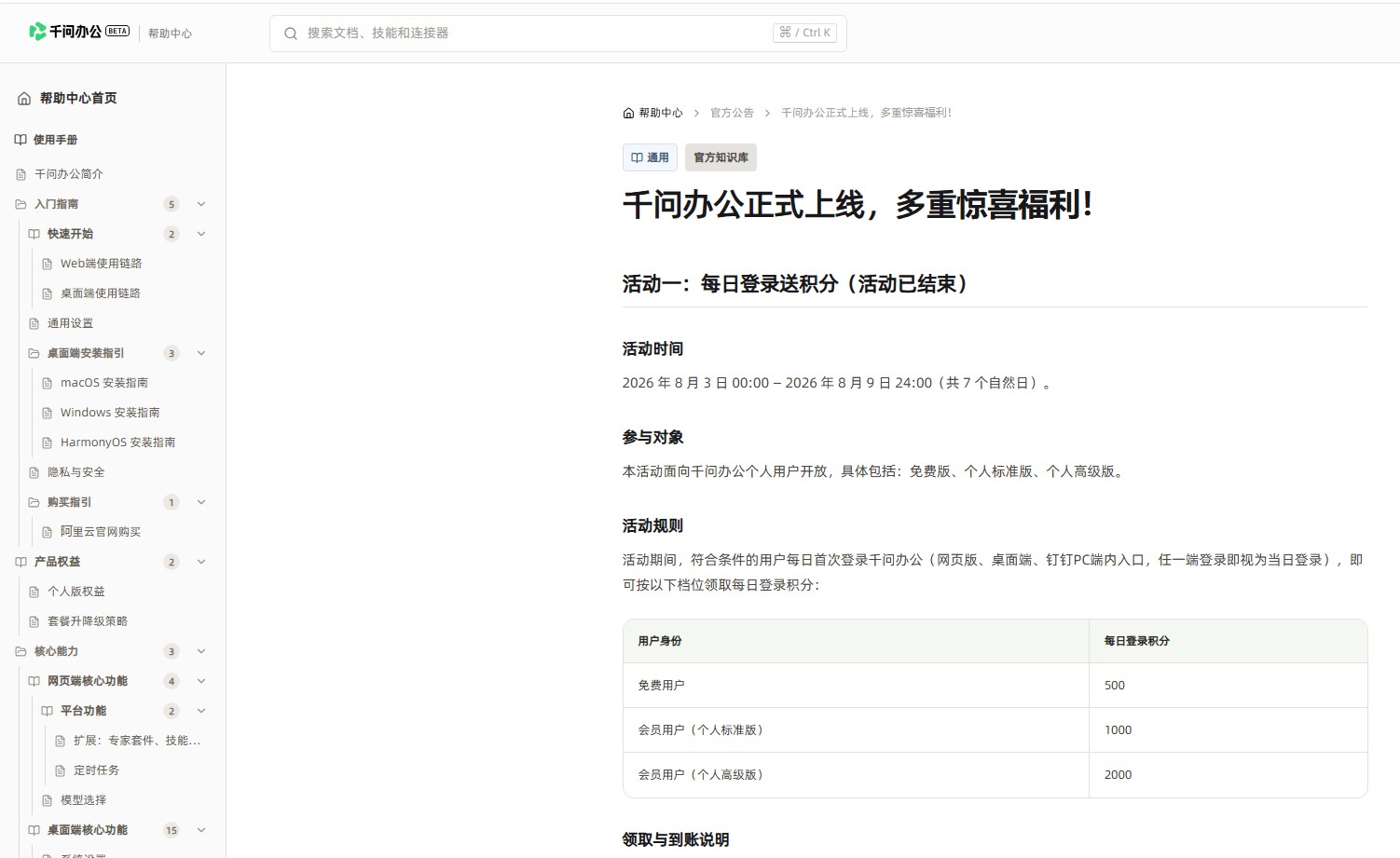Click the 活动时间 heading
The width and height of the screenshot is (1400, 858).
point(652,349)
